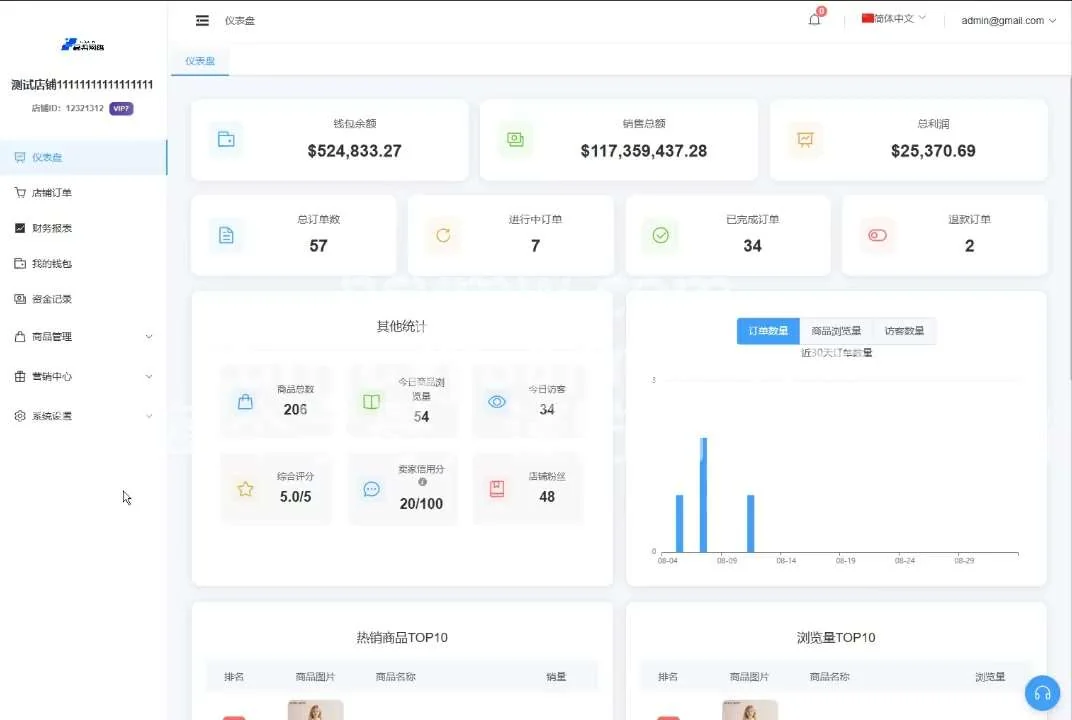Expand the 营销中心 sidebar menu
Image resolution: width=1072 pixels, height=720 pixels.
click(x=84, y=377)
